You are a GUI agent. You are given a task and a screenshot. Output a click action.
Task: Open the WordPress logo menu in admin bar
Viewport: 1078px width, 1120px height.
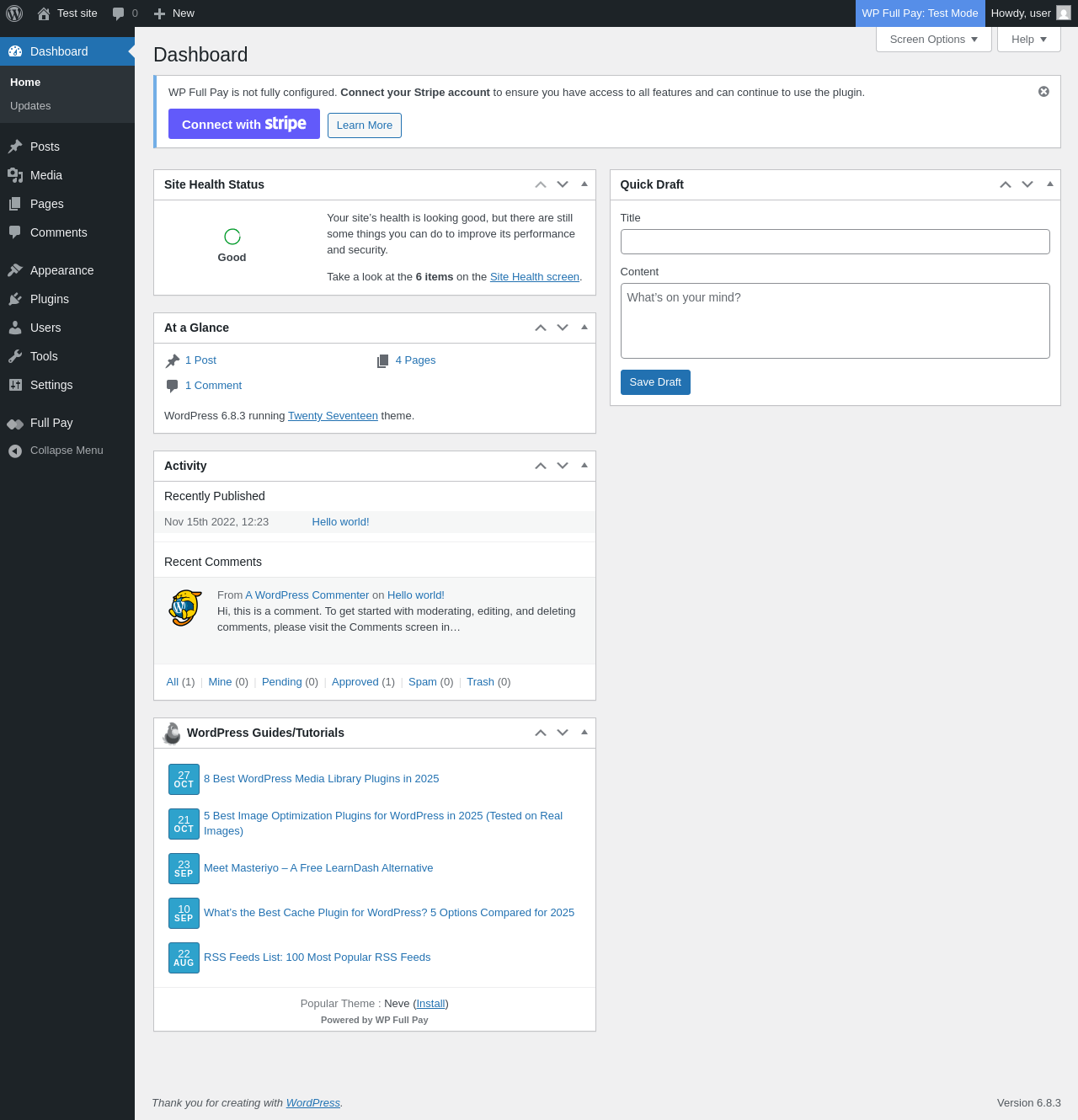[x=14, y=13]
